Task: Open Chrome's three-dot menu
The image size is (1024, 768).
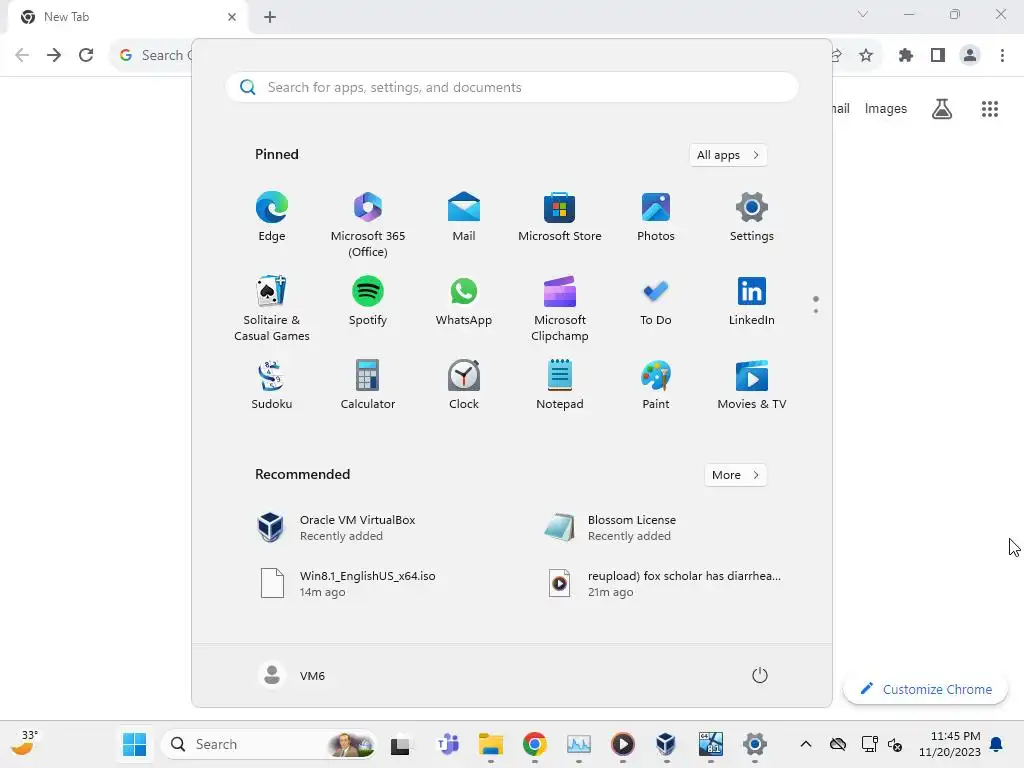Action: 1002,56
